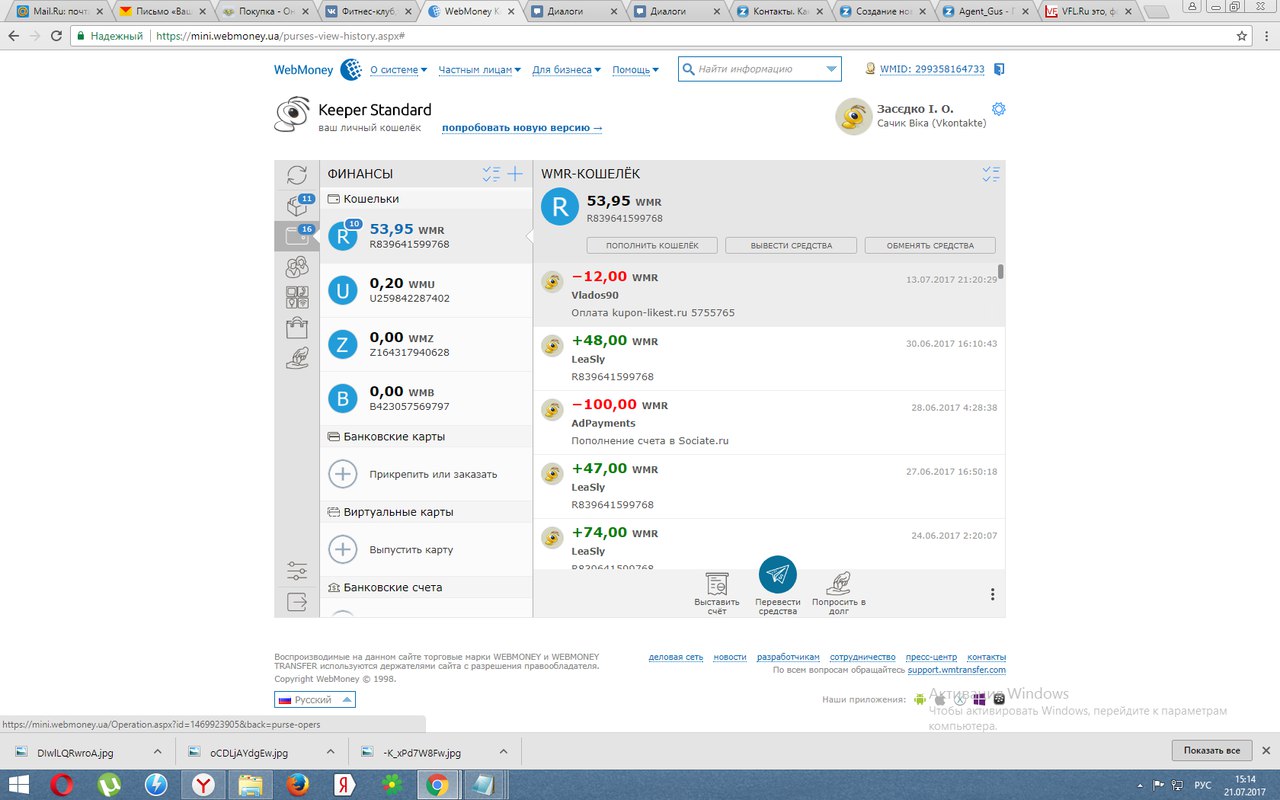Click the plus circle for Выпустить карту

point(343,549)
